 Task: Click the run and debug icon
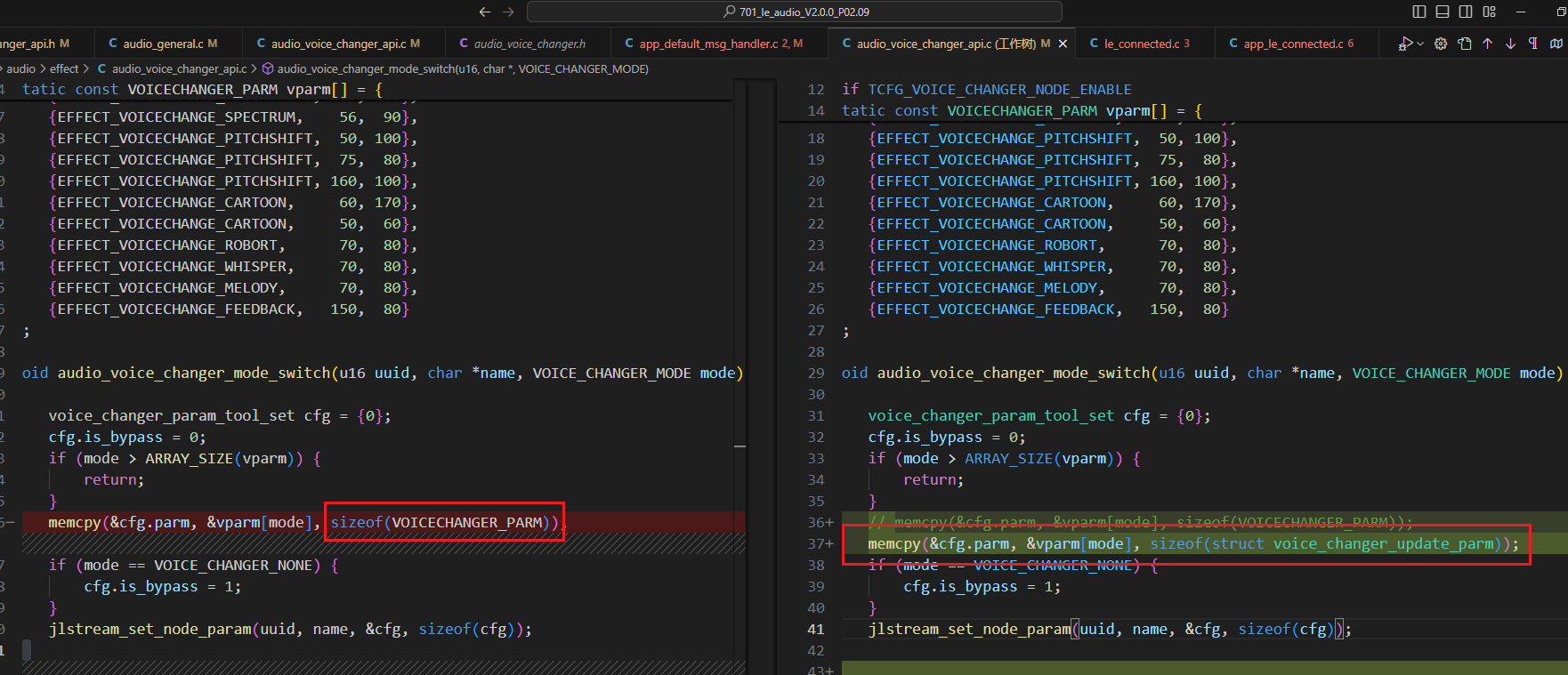1405,44
